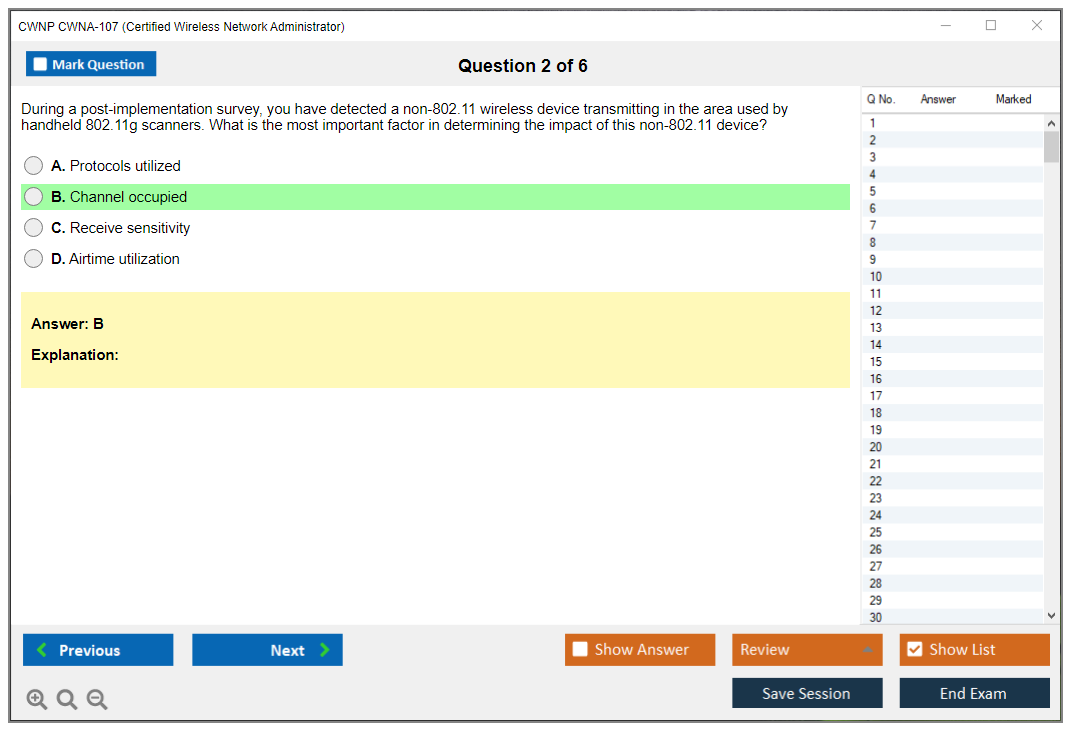Expand the Review dropdown menu

pos(867,650)
